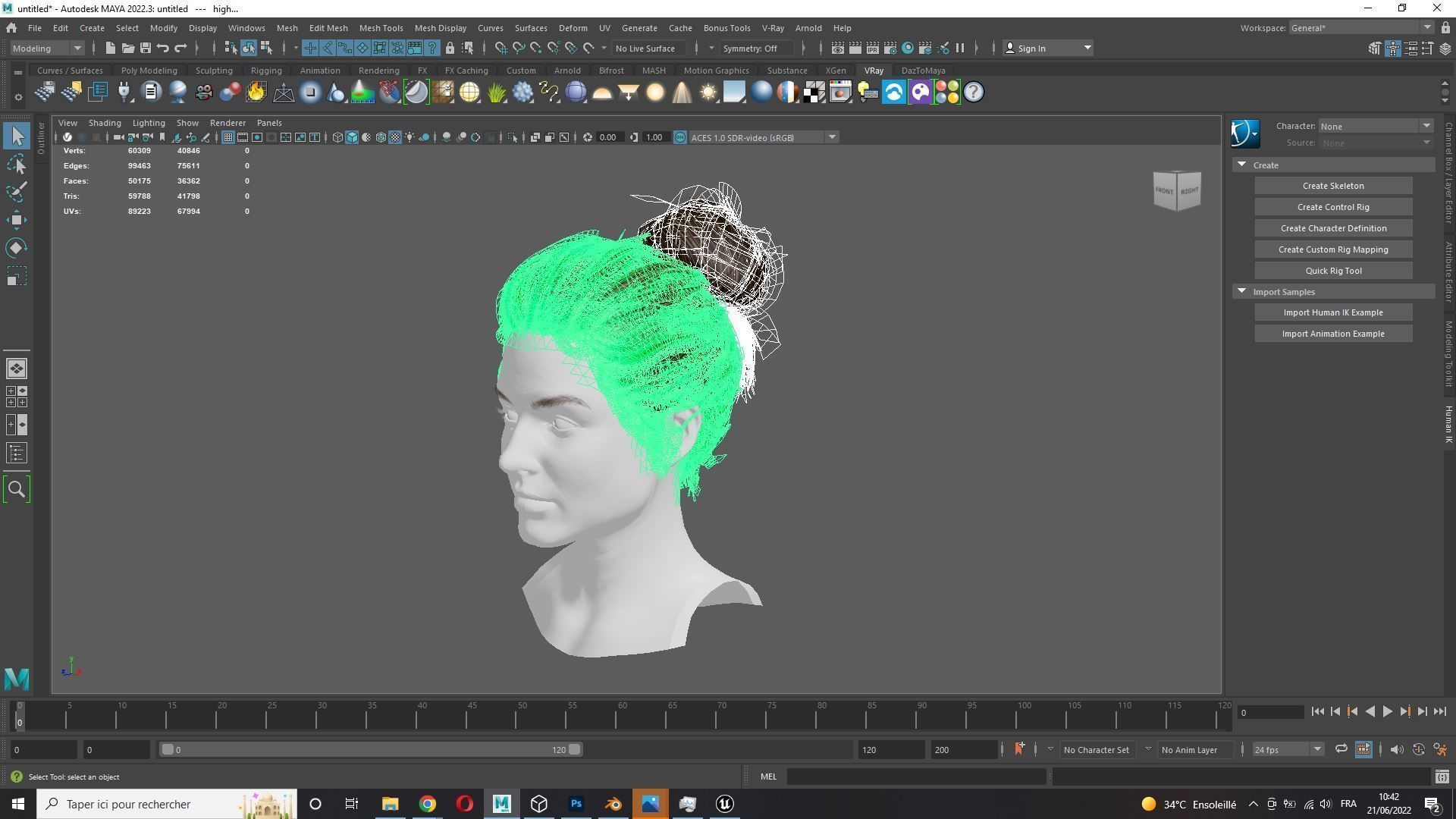Open the ACES 1.0 SDR-video view transform dropdown
This screenshot has height=819, width=1456.
(763, 137)
